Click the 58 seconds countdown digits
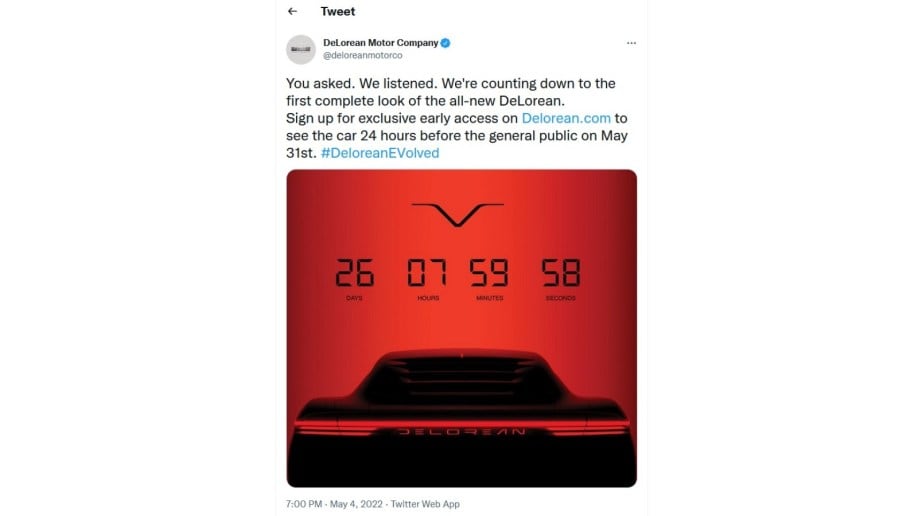 561,272
